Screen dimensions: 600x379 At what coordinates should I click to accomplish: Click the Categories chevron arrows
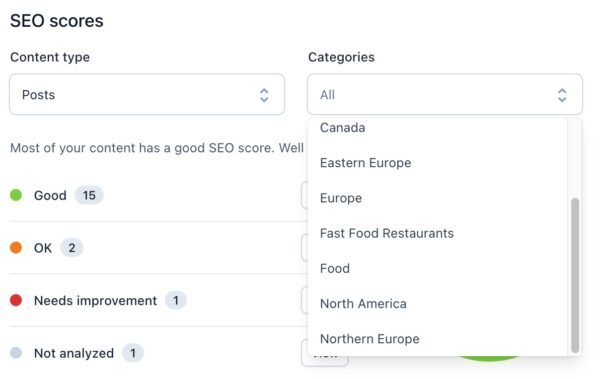(562, 95)
